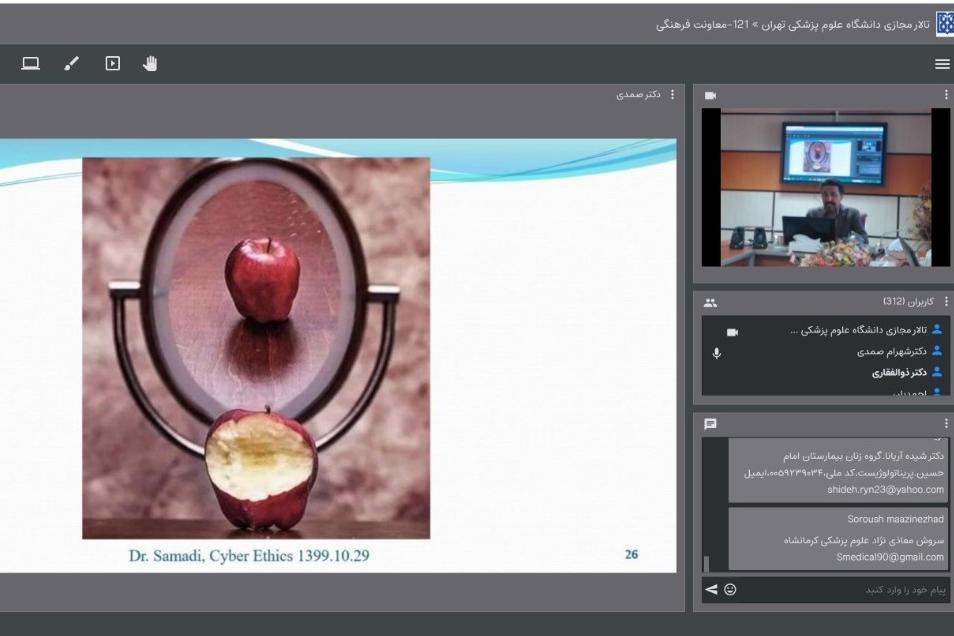The image size is (954, 636).
Task: Select the brush drawing tool
Action: coord(71,64)
